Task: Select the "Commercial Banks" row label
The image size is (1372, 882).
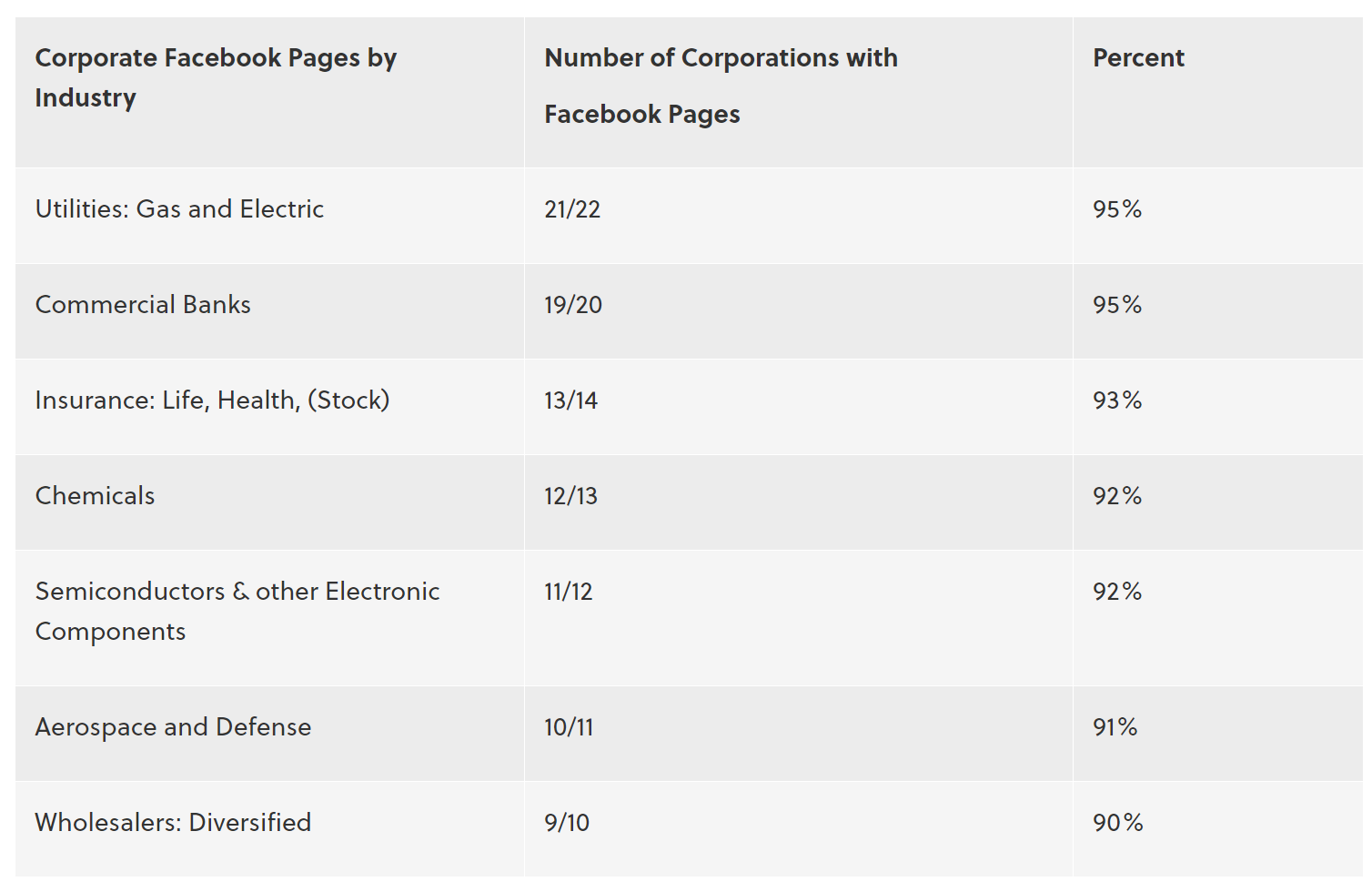Action: click(143, 305)
